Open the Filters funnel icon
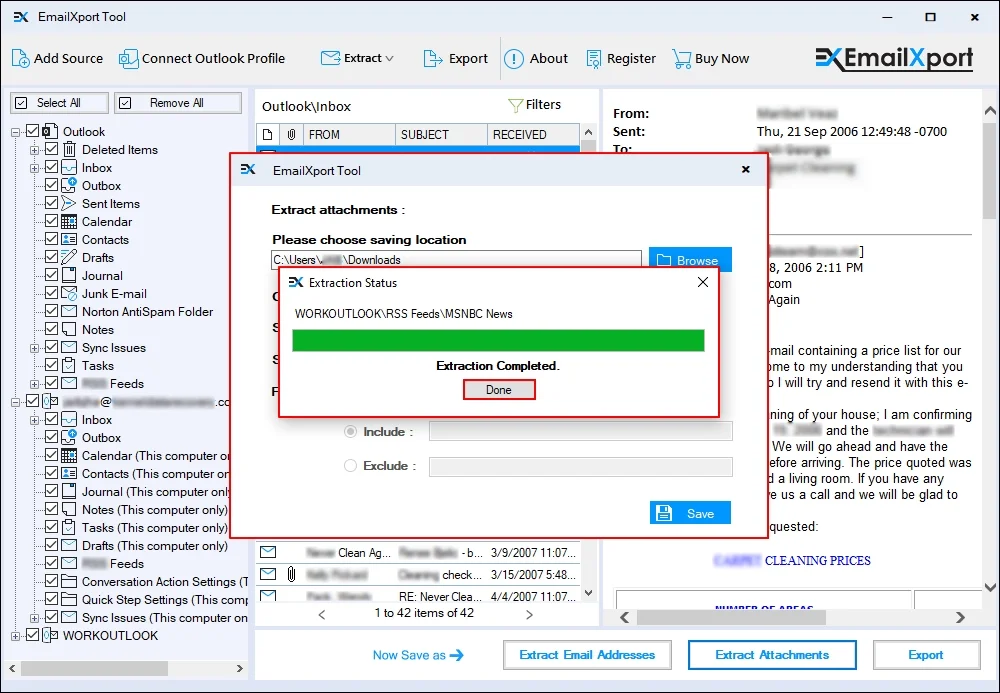This screenshot has width=1000, height=693. 516,105
